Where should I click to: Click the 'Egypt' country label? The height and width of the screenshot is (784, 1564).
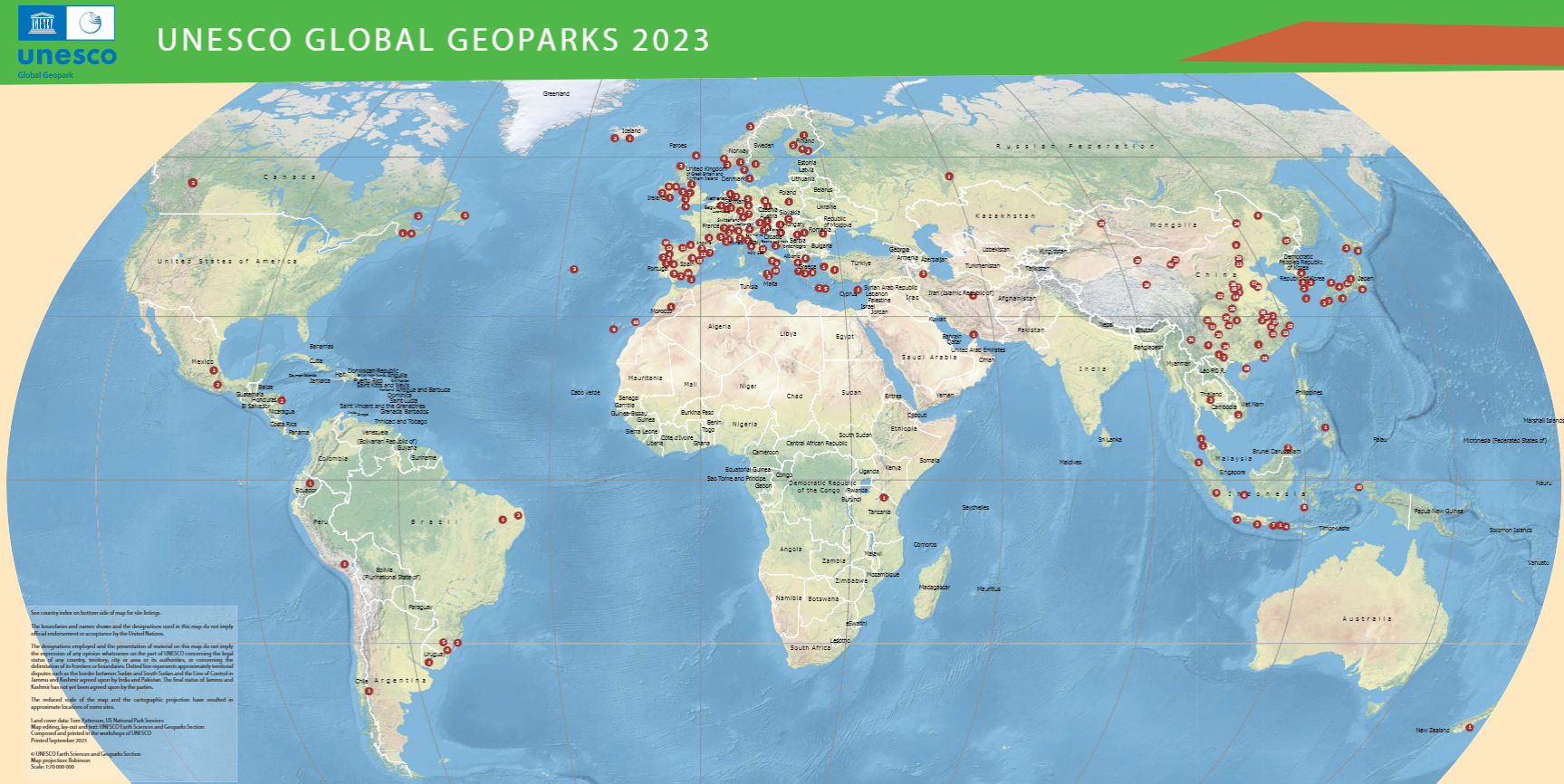[845, 337]
